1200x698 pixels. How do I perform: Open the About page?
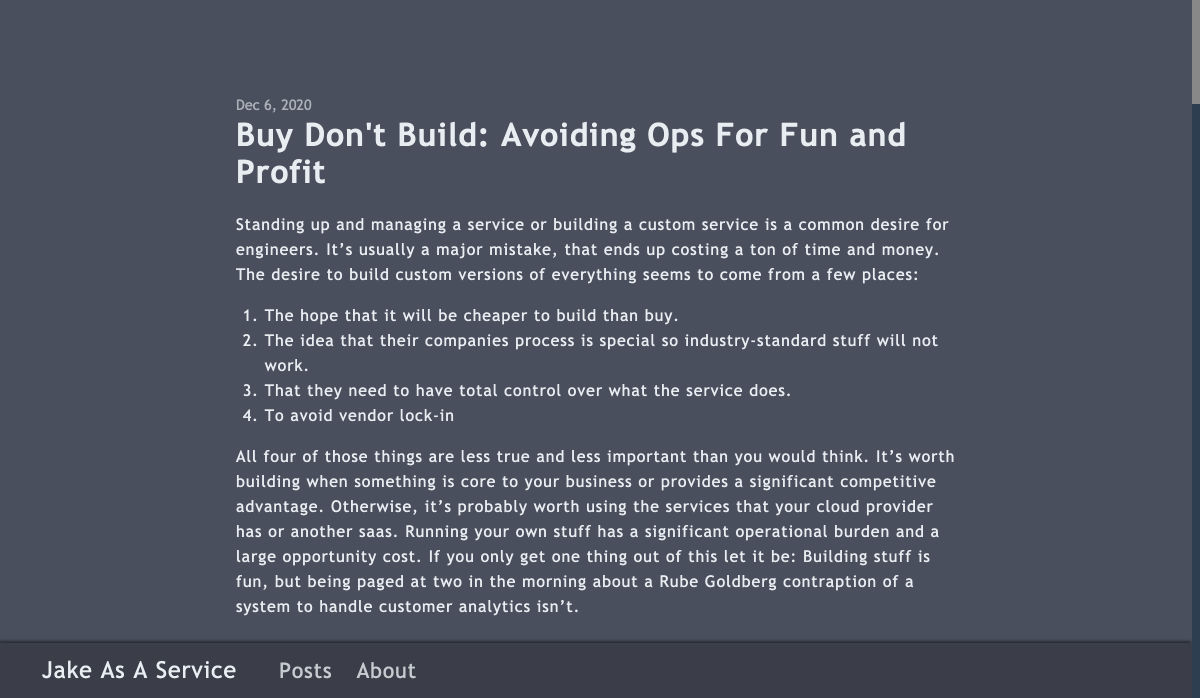(x=386, y=671)
